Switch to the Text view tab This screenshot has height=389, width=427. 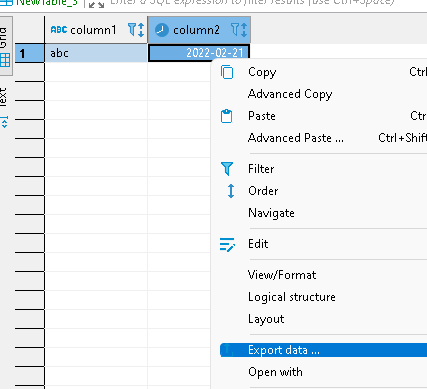4,107
